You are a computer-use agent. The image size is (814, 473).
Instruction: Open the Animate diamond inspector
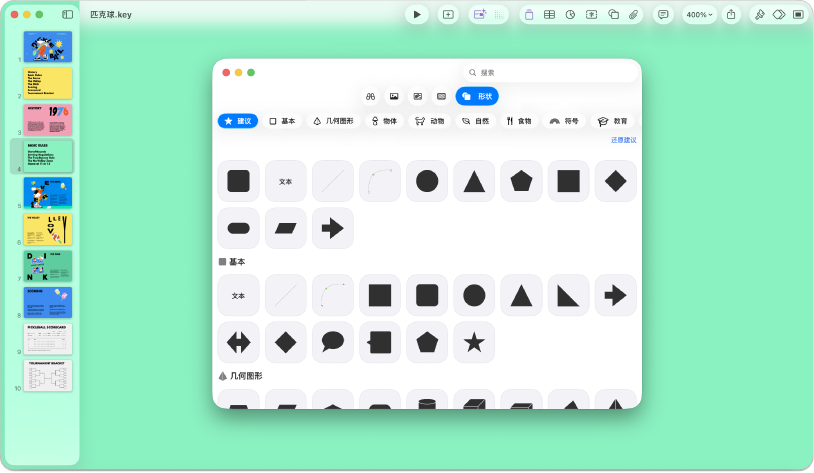pos(779,15)
